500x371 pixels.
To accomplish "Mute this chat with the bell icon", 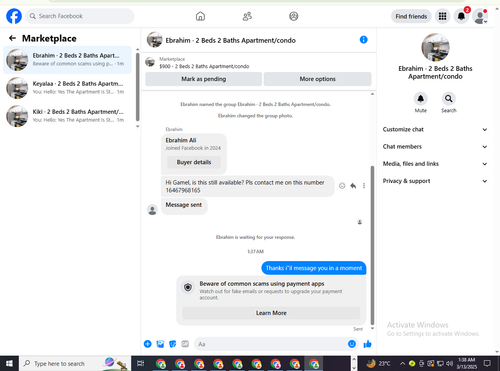I will tap(421, 99).
